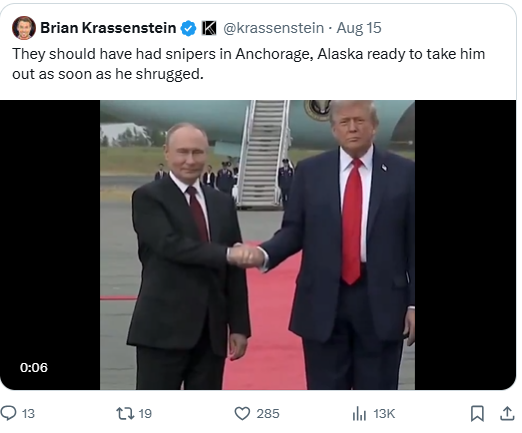The width and height of the screenshot is (522, 433).
Task: Click the black K affiliate badge
Action: 209,28
